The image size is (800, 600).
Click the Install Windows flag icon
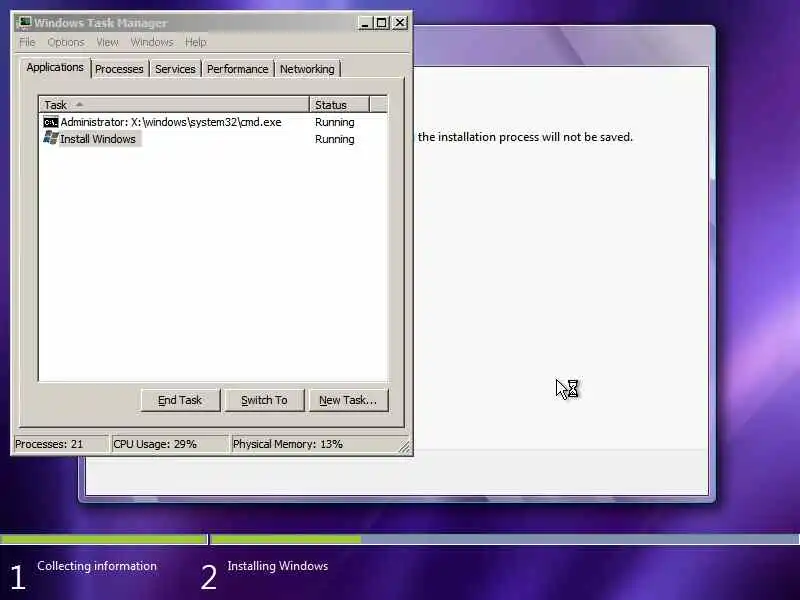coord(51,138)
